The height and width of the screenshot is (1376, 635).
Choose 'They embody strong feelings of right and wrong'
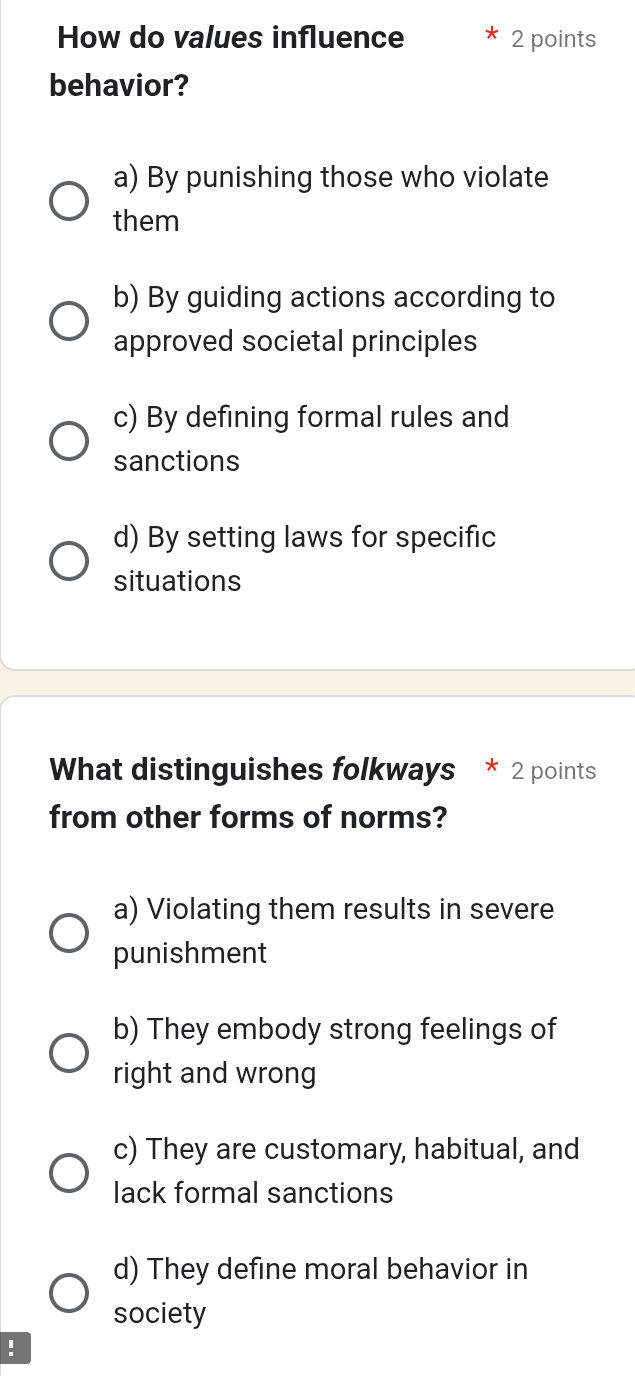point(69,1052)
